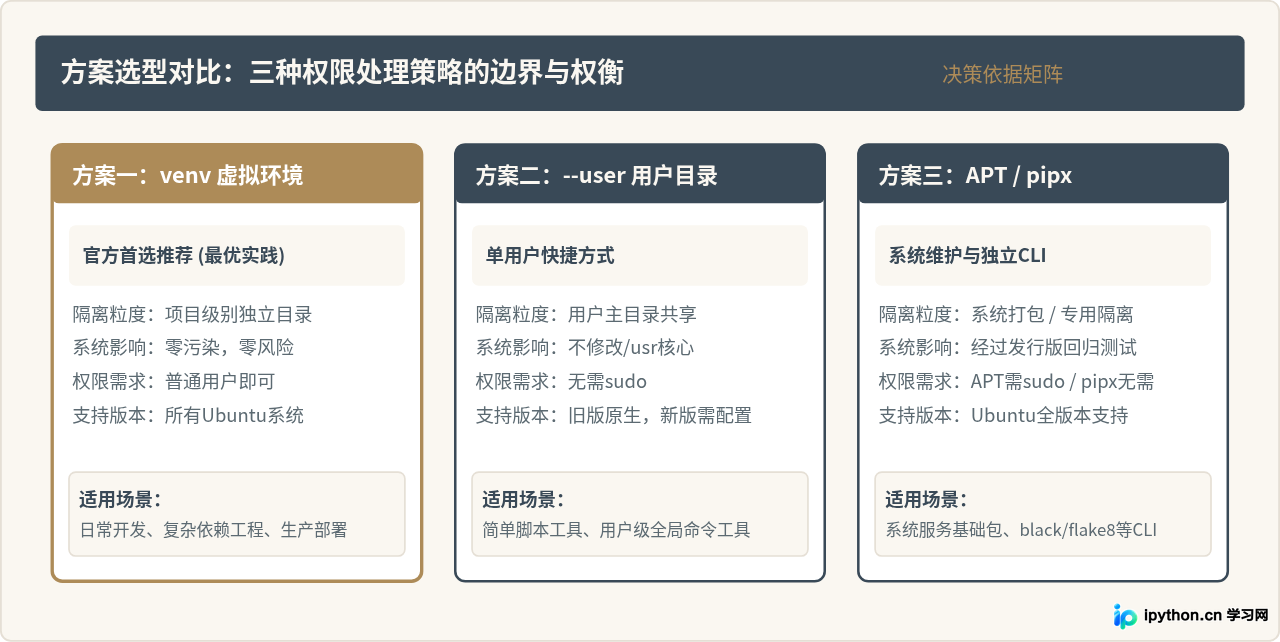The height and width of the screenshot is (642, 1280).
Task: Click 系统影响：不修改/usr核心 line
Action: (x=585, y=348)
